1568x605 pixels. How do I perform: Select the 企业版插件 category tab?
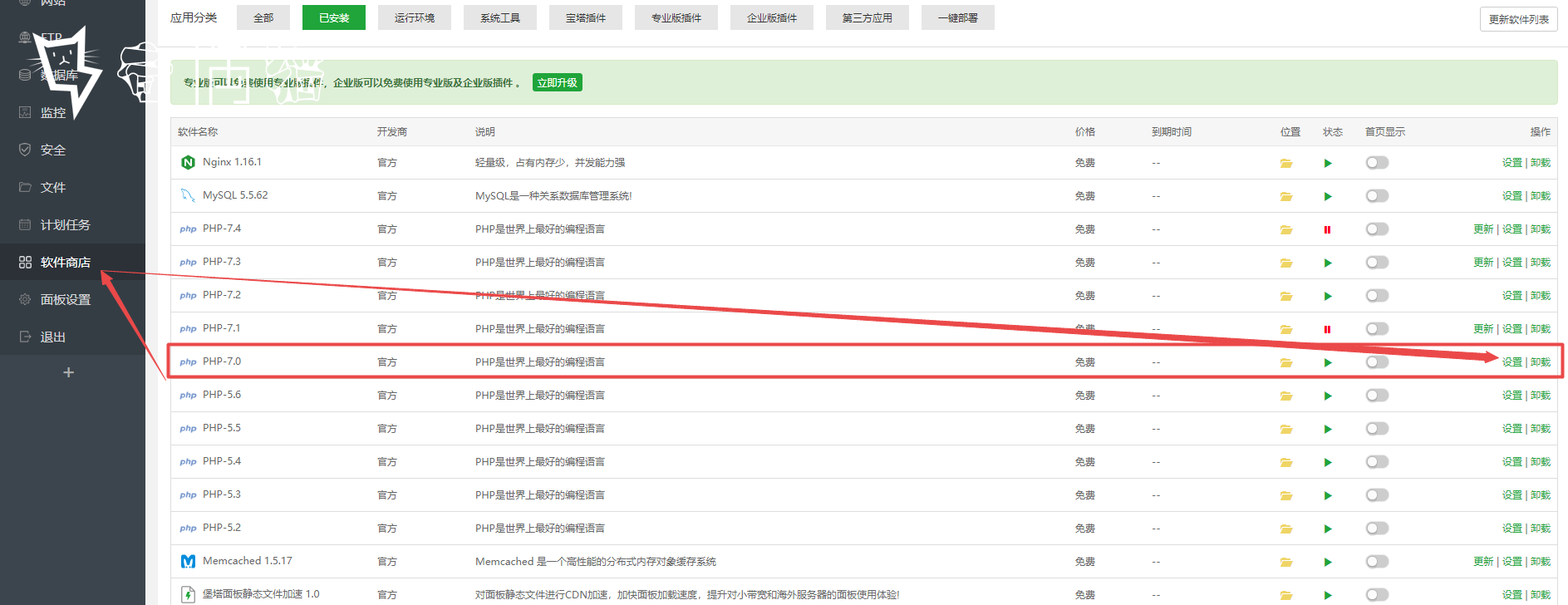772,17
